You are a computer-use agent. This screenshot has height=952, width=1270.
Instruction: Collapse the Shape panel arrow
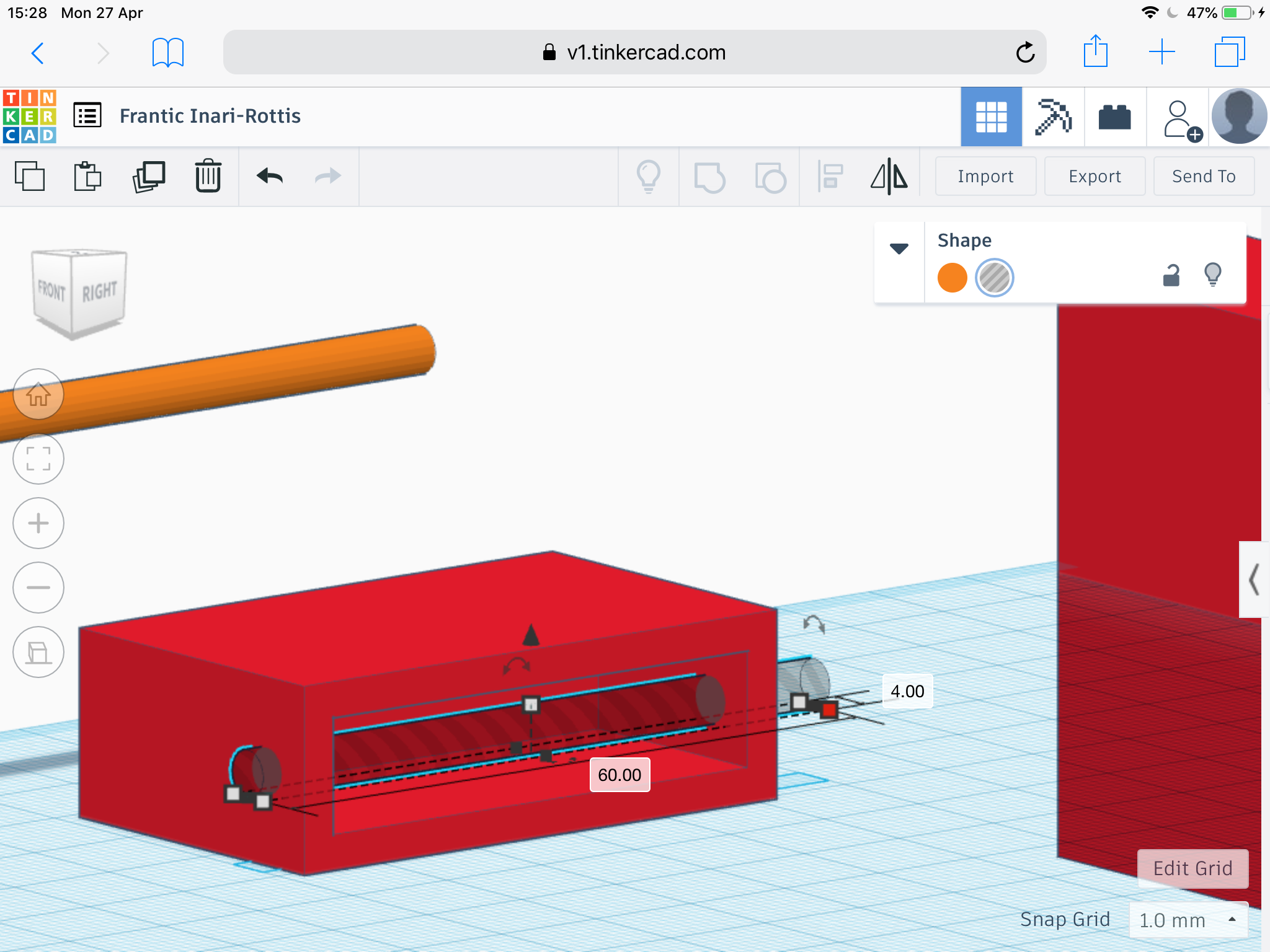click(x=899, y=249)
